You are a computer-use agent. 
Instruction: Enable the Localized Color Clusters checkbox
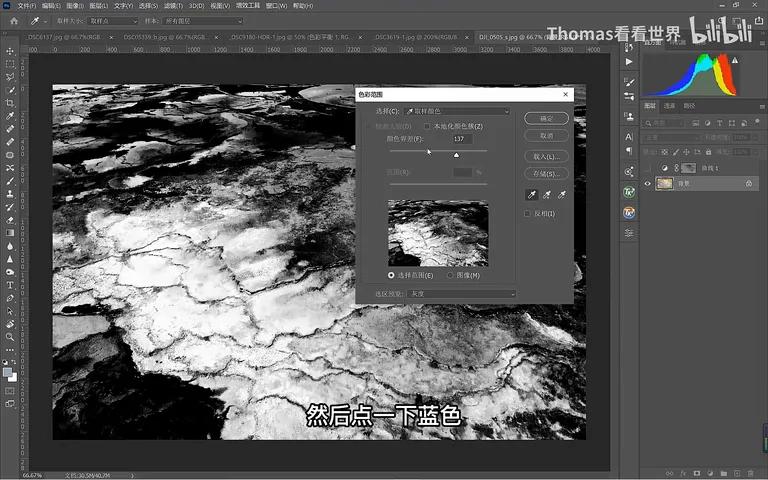click(427, 126)
